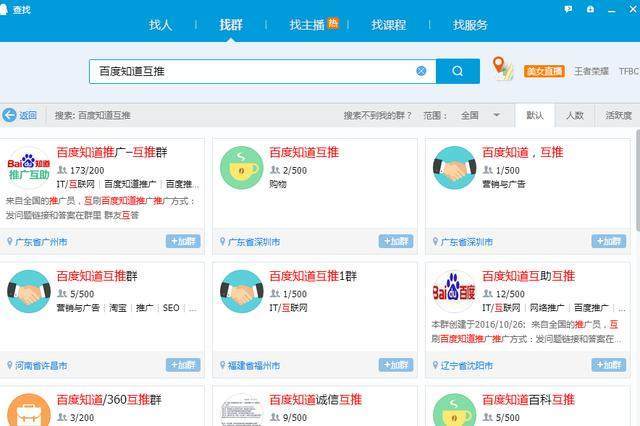
Task: Click member count icon next to 12/500
Action: (488, 293)
